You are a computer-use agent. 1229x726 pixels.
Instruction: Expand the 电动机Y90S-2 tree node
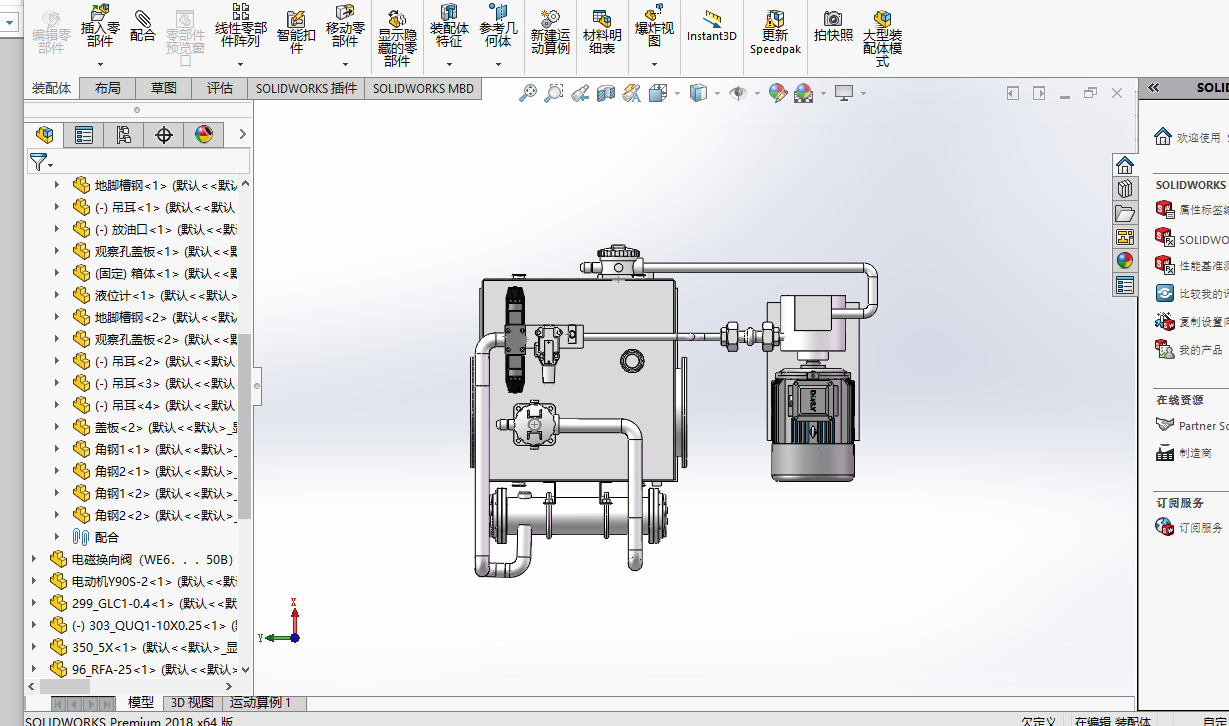[x=34, y=581]
